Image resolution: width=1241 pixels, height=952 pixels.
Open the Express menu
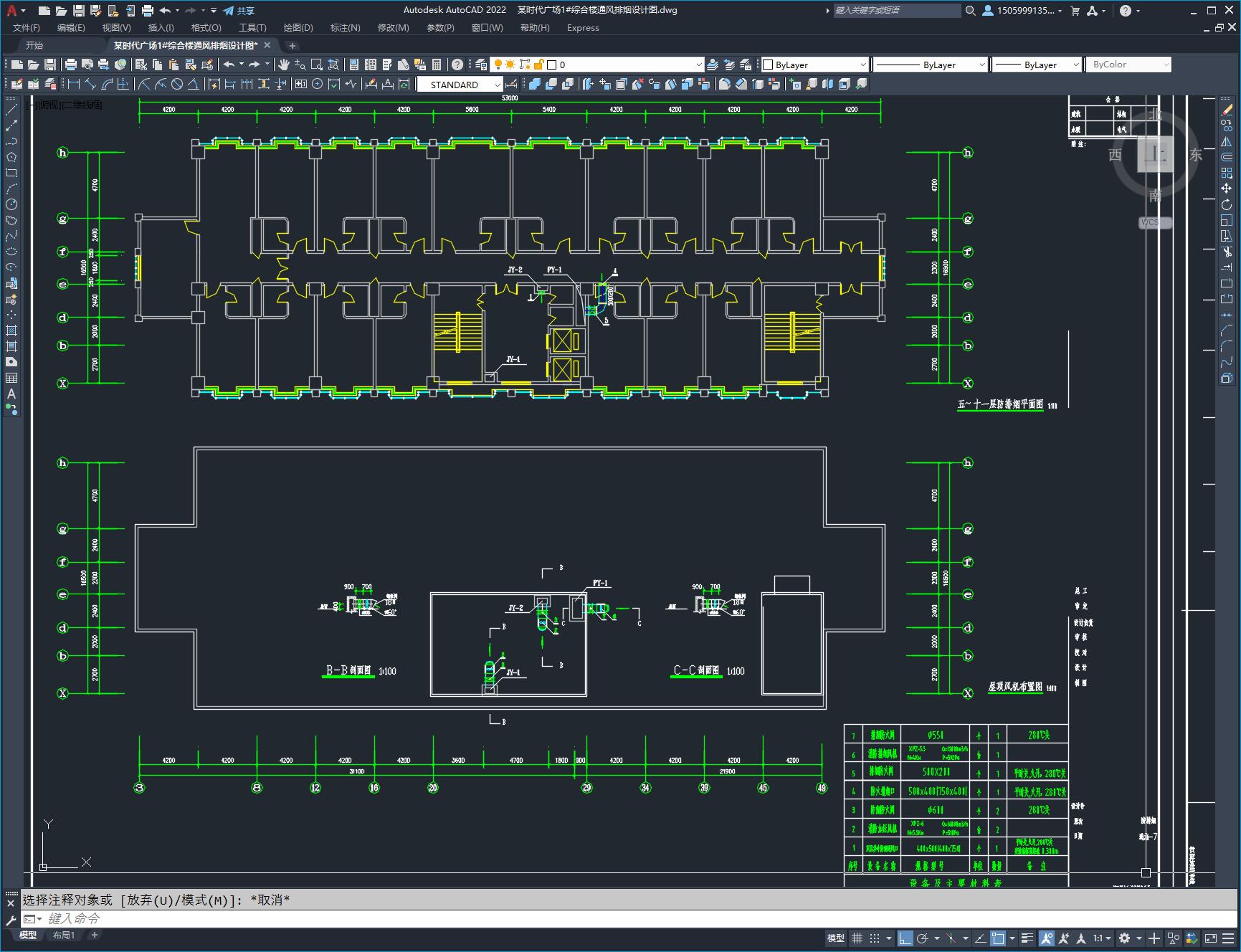583,28
